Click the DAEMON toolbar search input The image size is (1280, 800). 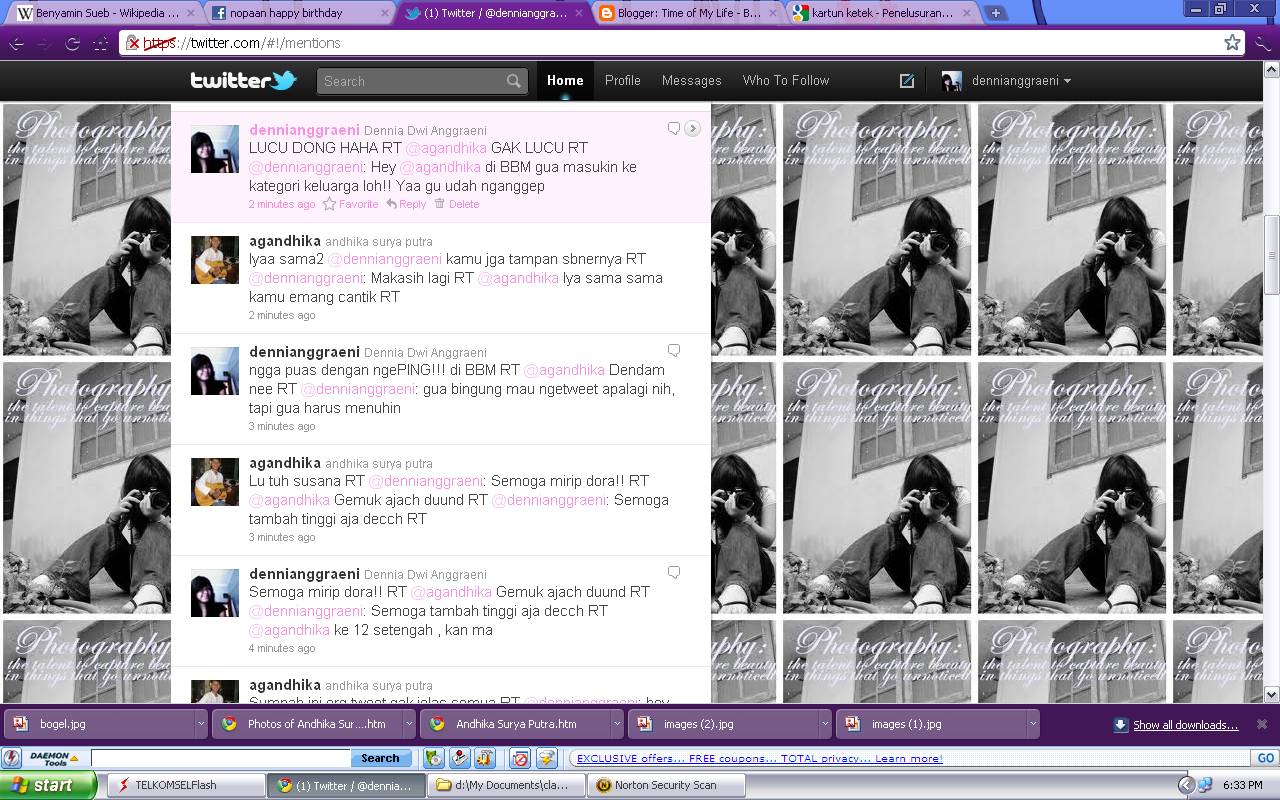pos(220,758)
